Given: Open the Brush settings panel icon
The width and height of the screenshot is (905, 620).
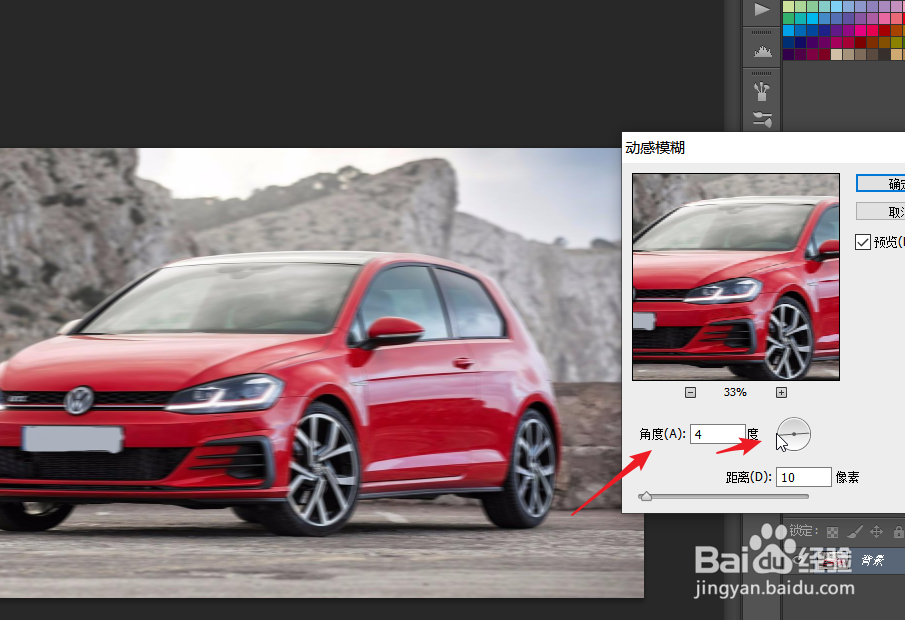Looking at the screenshot, I should click(762, 119).
